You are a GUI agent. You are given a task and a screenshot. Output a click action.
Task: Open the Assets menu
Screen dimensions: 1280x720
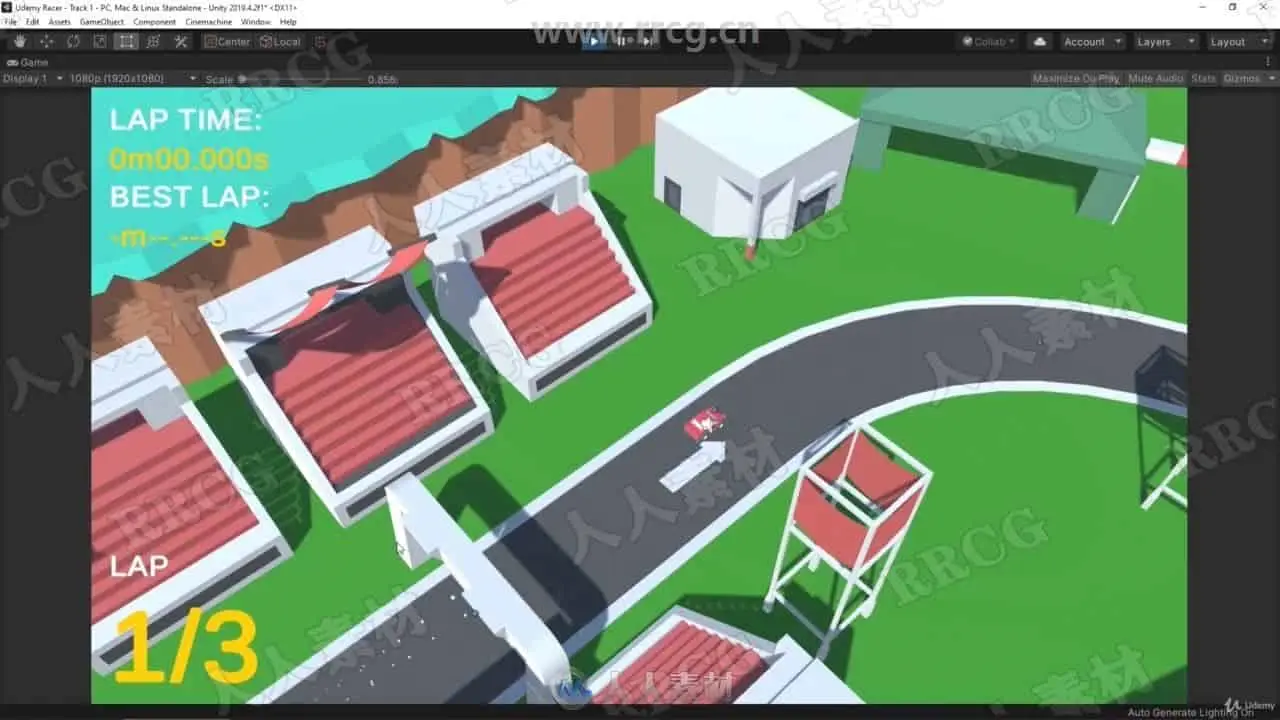click(x=60, y=21)
